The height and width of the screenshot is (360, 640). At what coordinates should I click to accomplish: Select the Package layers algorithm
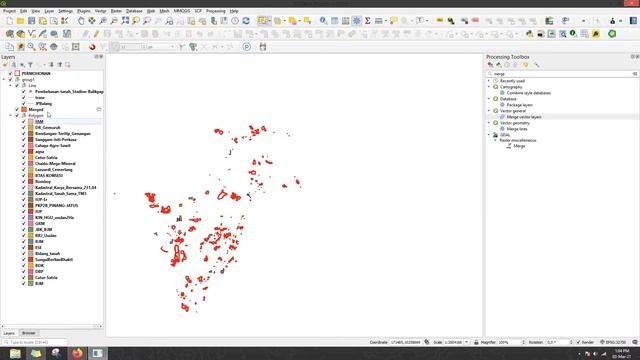click(520, 105)
